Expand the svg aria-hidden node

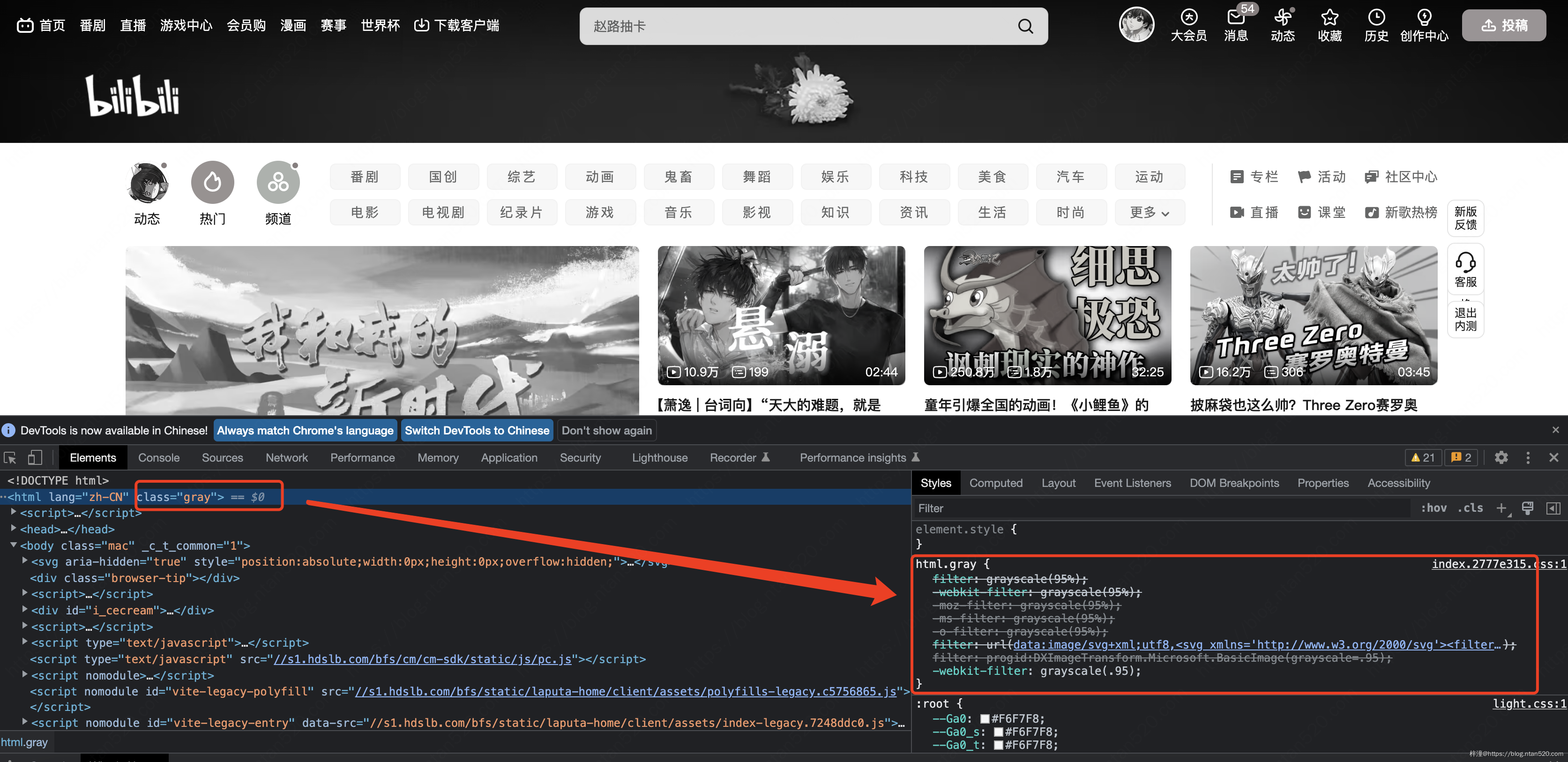click(24, 560)
